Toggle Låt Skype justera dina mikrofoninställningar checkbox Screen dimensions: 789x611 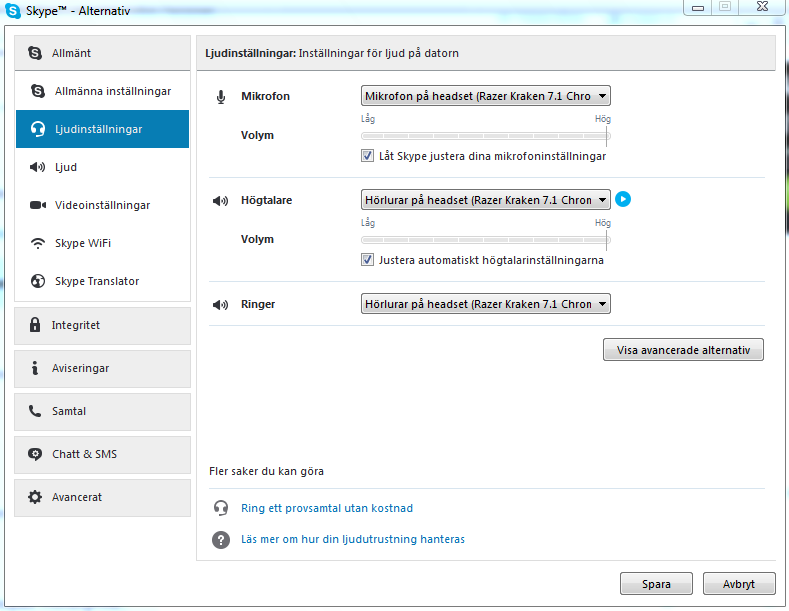(367, 156)
